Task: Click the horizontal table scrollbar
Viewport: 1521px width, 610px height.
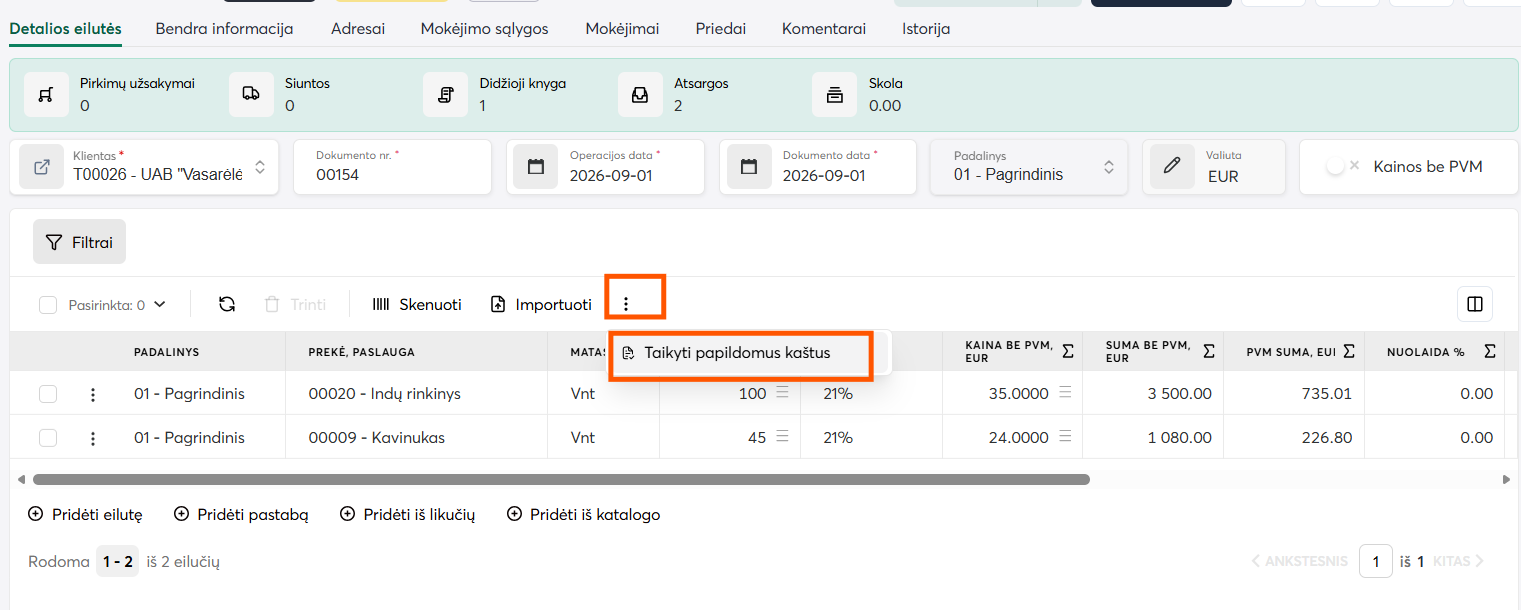Action: pos(561,480)
